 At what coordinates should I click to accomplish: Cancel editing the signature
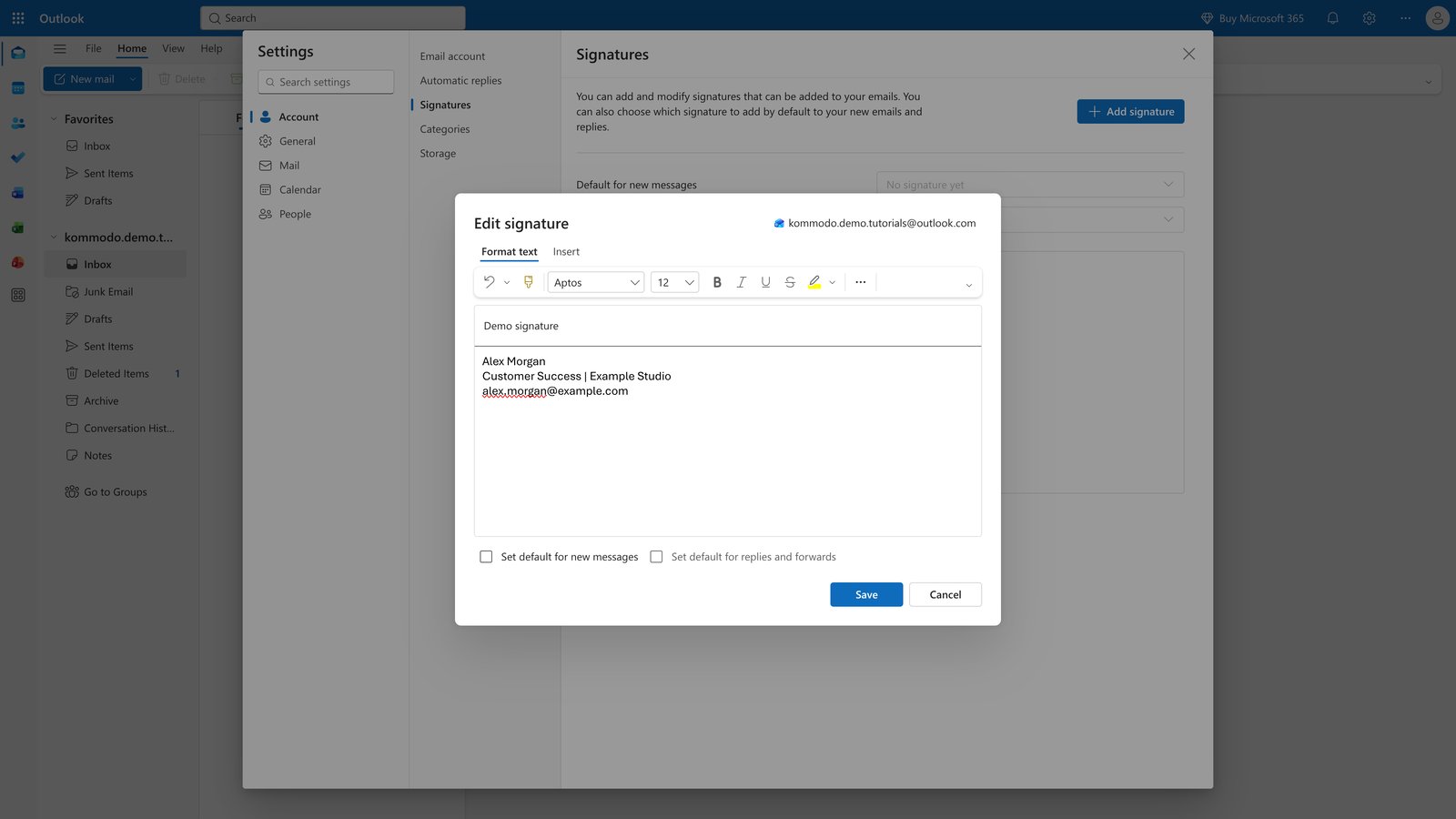pos(945,594)
